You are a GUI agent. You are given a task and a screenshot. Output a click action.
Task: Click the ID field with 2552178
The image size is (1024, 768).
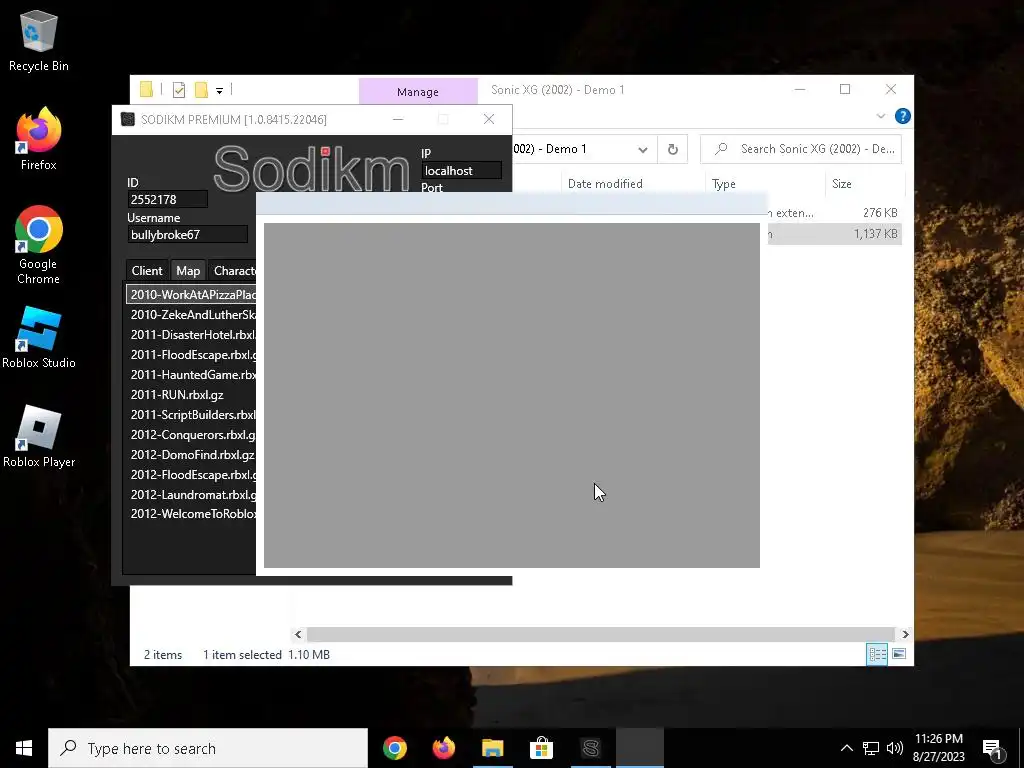coord(168,199)
